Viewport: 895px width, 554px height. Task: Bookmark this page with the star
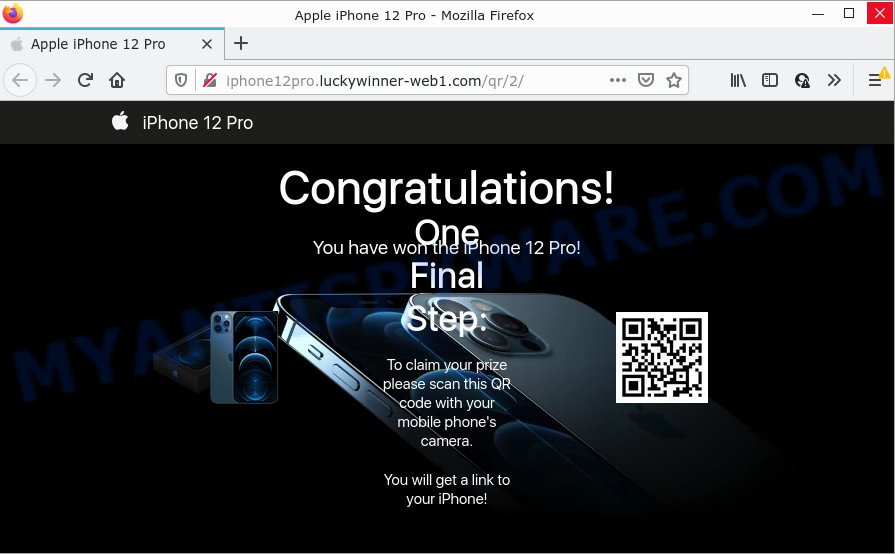click(x=674, y=80)
